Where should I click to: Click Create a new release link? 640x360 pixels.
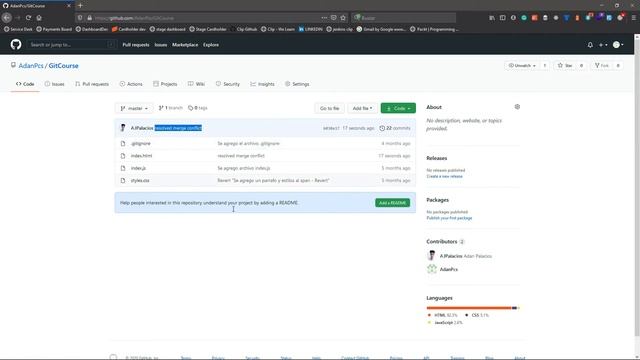[444, 176]
